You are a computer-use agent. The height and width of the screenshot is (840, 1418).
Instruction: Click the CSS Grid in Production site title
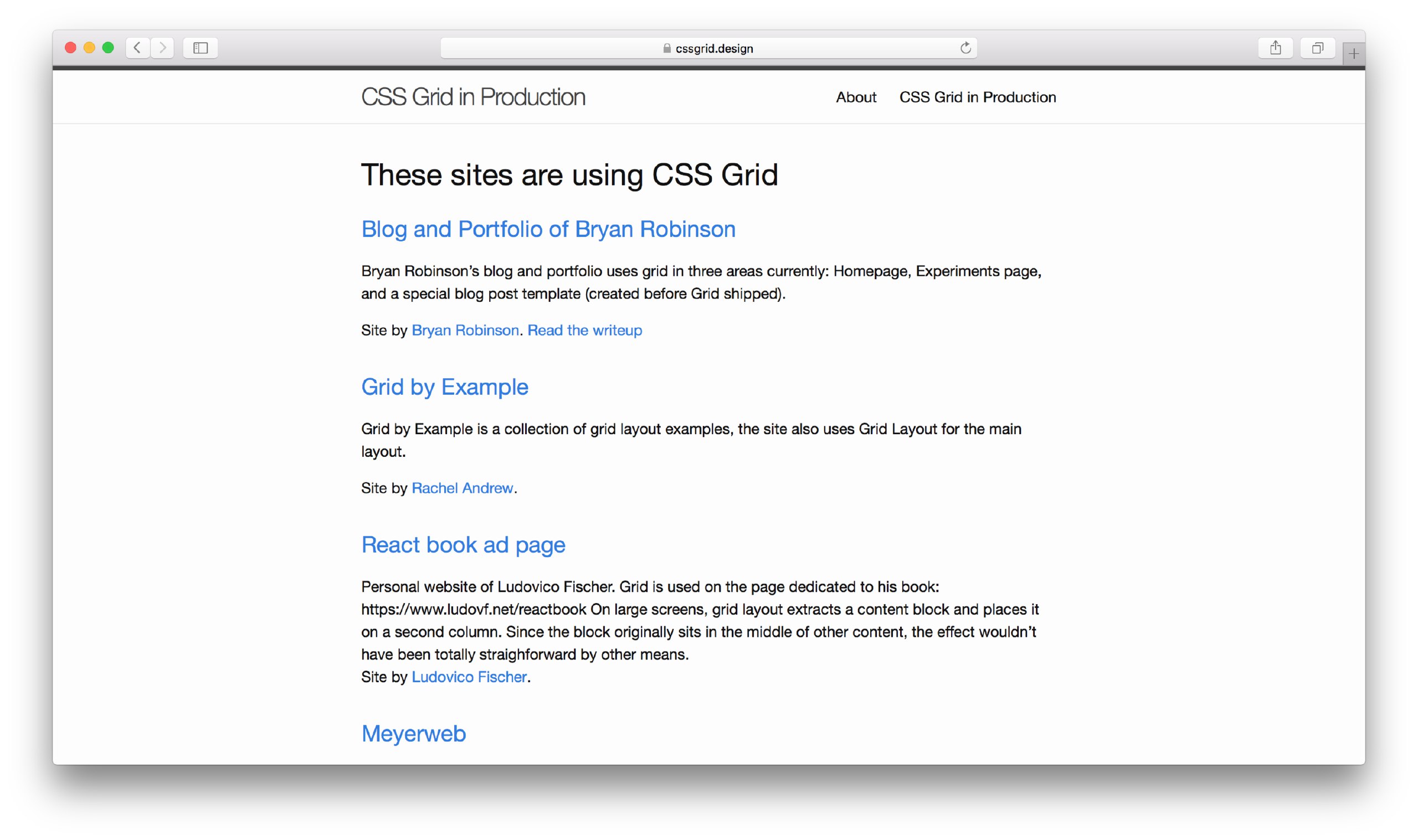pyautogui.click(x=473, y=97)
